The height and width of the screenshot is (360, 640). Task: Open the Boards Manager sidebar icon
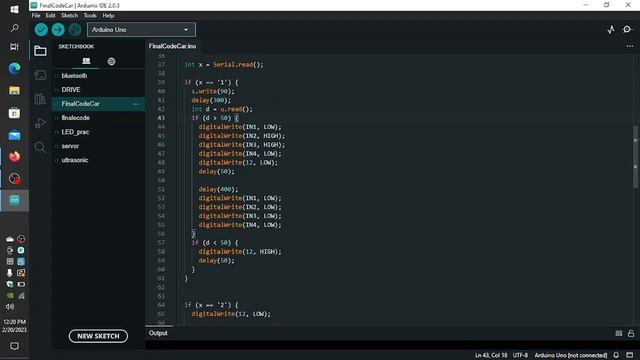[40, 75]
